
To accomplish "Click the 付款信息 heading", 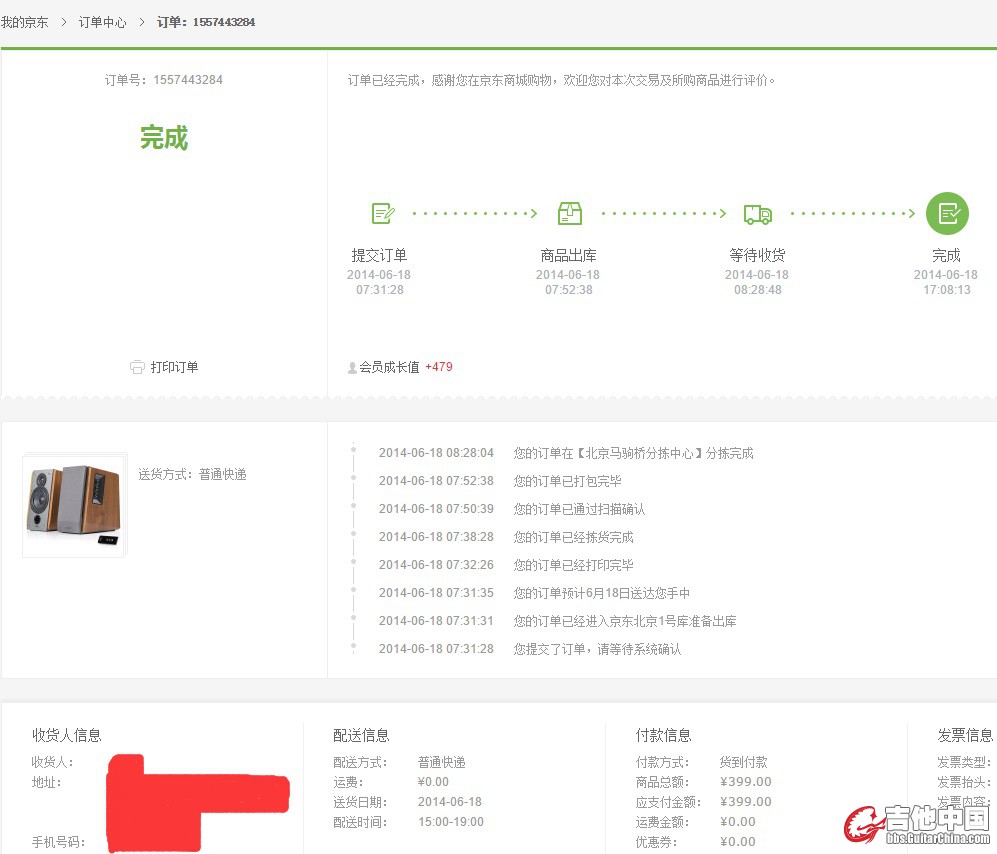I will (x=663, y=735).
